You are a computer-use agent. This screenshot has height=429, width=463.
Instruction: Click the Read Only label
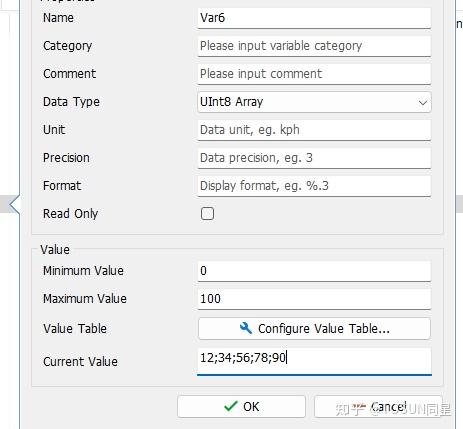[70, 214]
